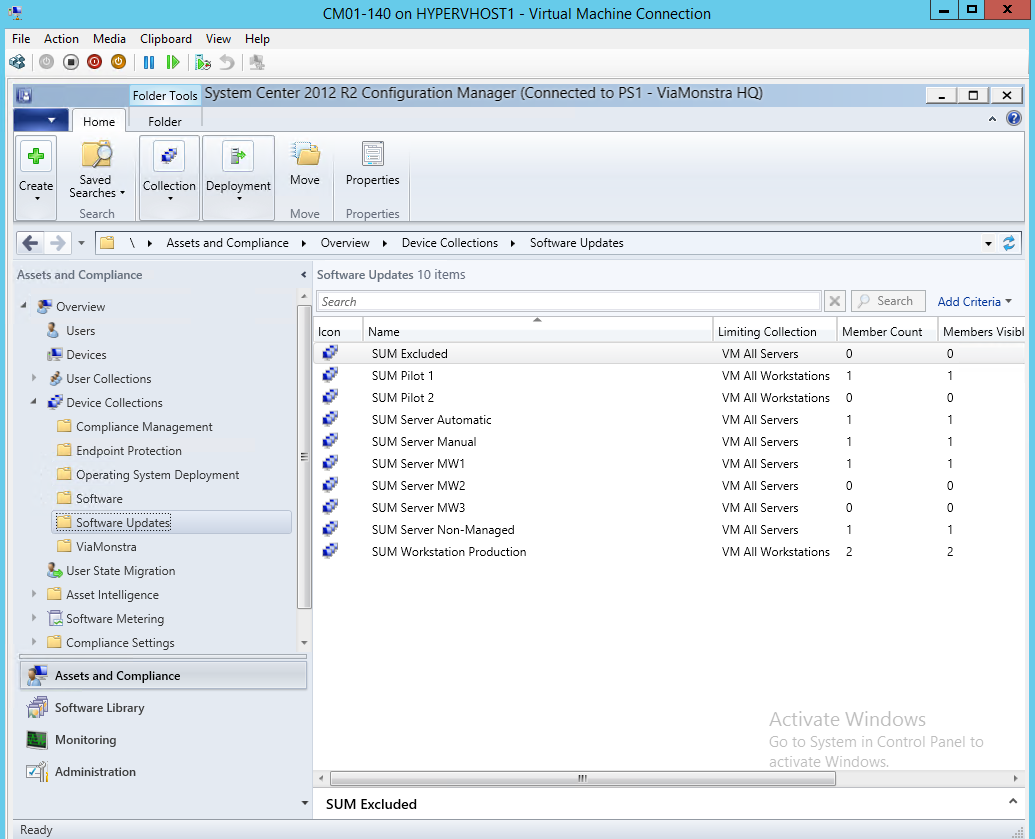1035x839 pixels.
Task: Open the Software Library workspace
Action: [99, 708]
